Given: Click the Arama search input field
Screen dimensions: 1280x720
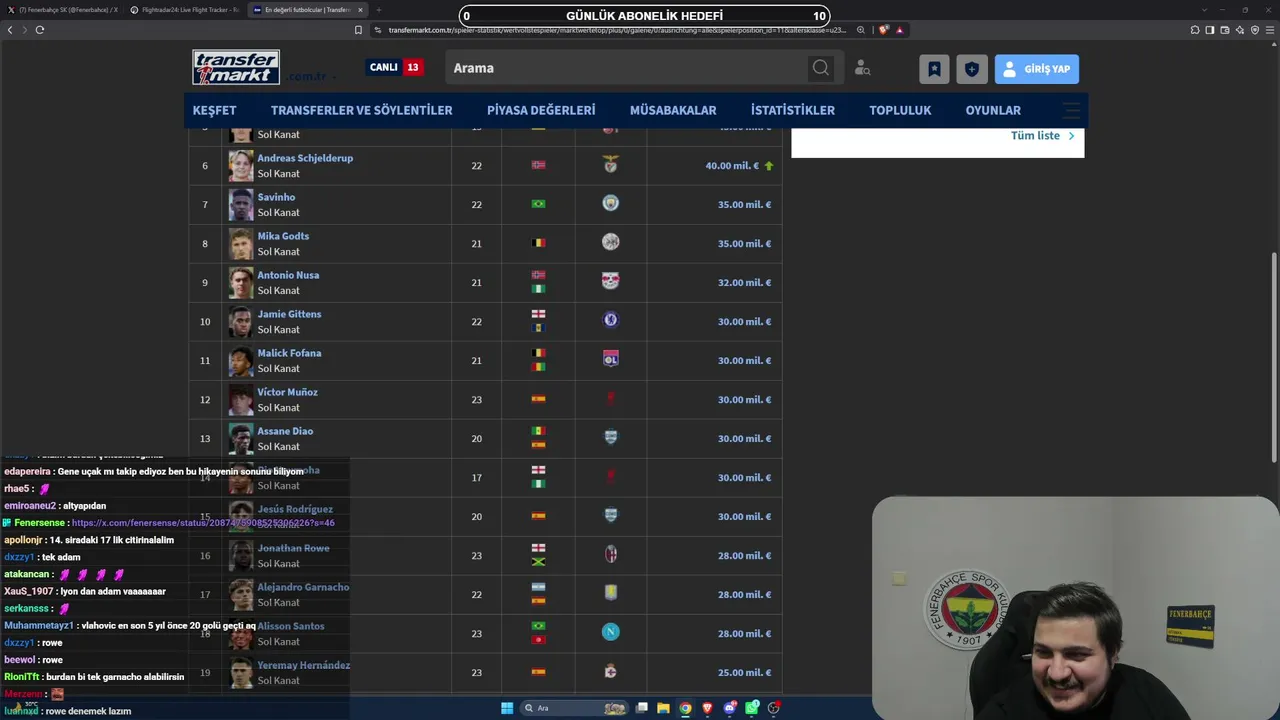Looking at the screenshot, I should click(x=625, y=68).
